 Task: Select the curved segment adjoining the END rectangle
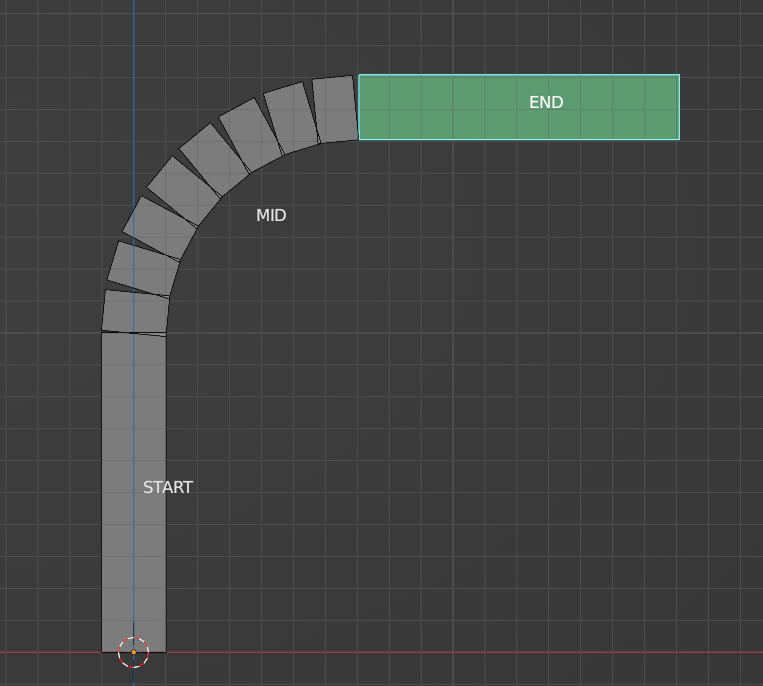tap(335, 109)
